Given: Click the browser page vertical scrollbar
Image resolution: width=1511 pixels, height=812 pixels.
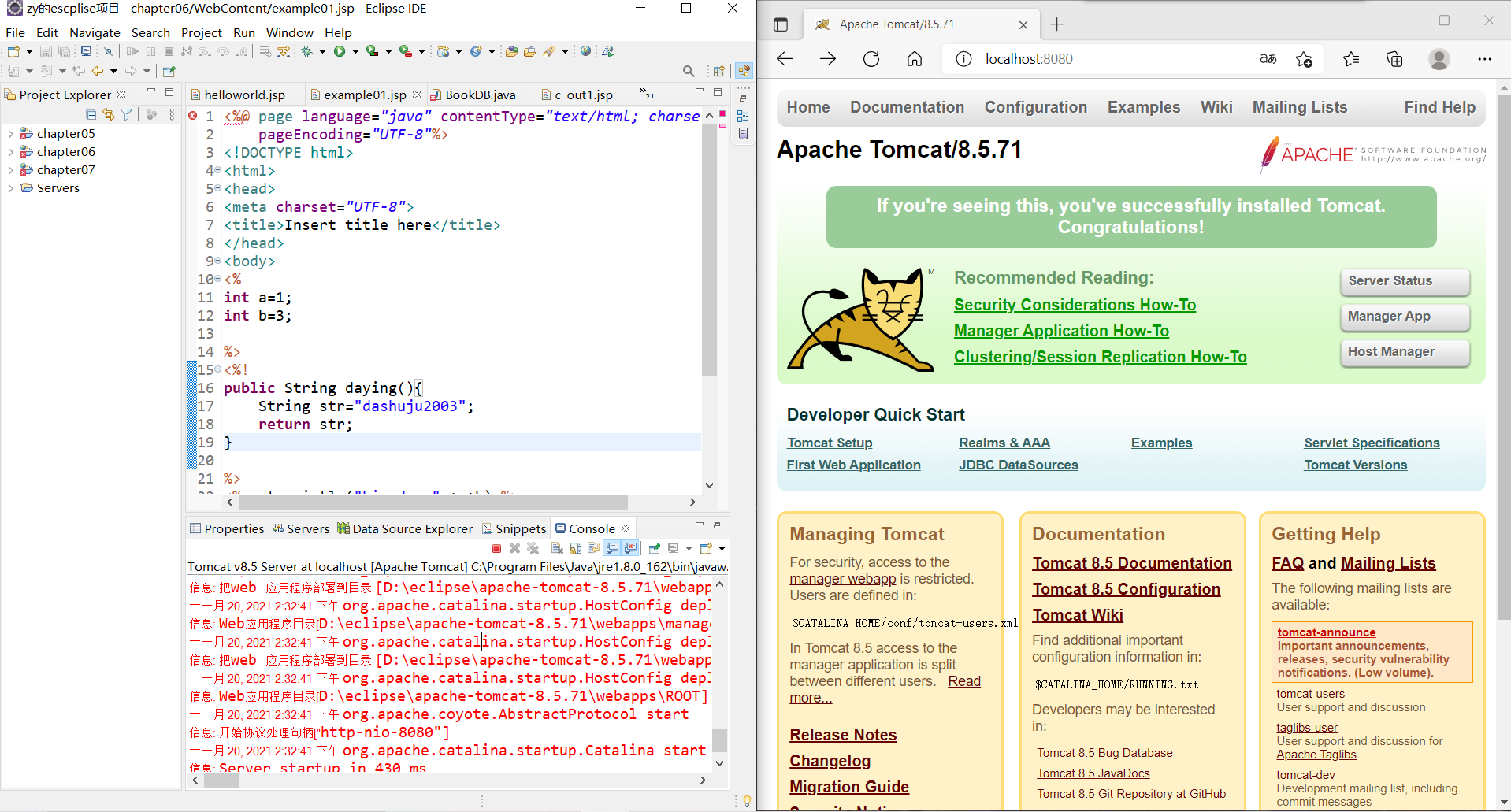Looking at the screenshot, I should click(x=1504, y=358).
